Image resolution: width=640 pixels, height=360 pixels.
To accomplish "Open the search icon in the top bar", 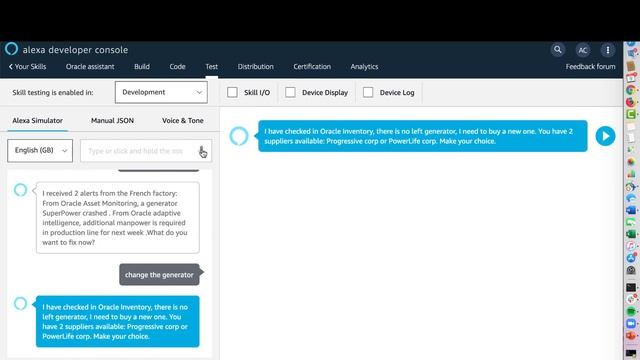I will point(557,50).
